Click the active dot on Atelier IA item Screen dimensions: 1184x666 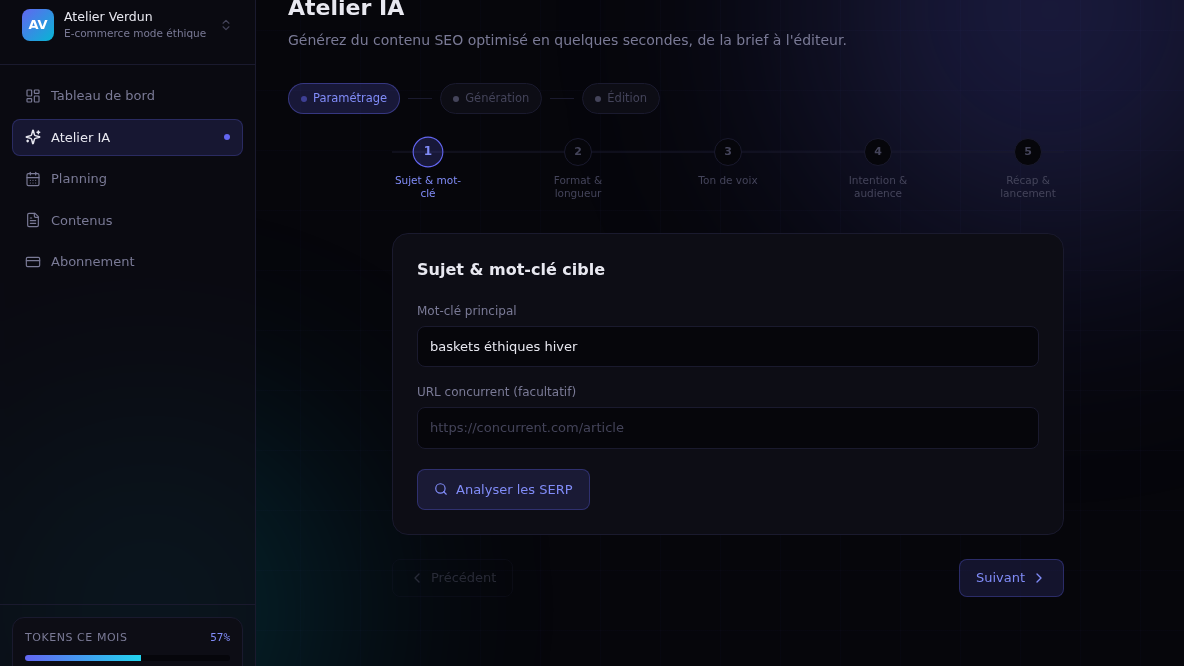227,137
